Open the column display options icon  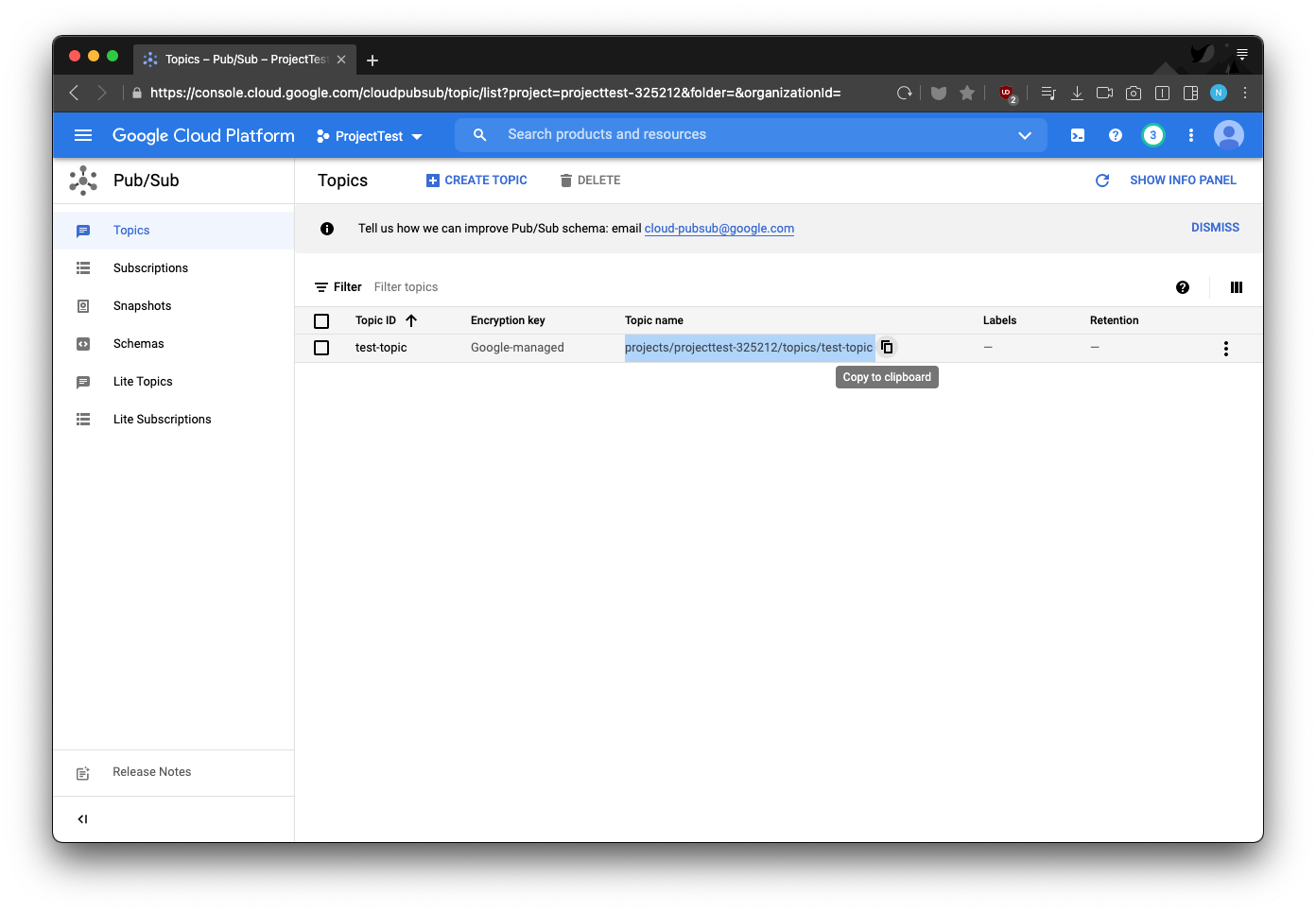(x=1237, y=287)
